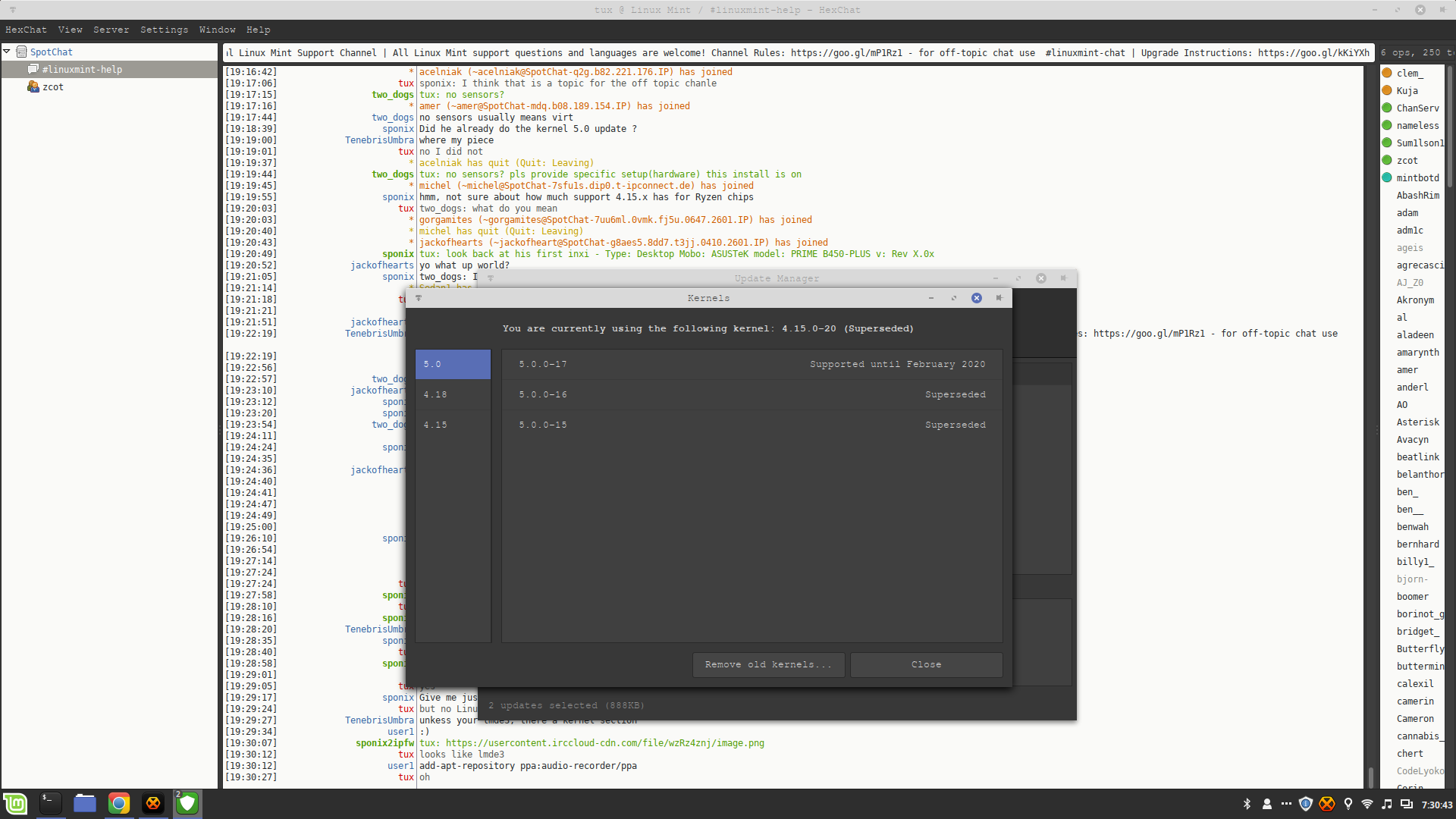Open the Update Manager tray shield icon

(1306, 804)
